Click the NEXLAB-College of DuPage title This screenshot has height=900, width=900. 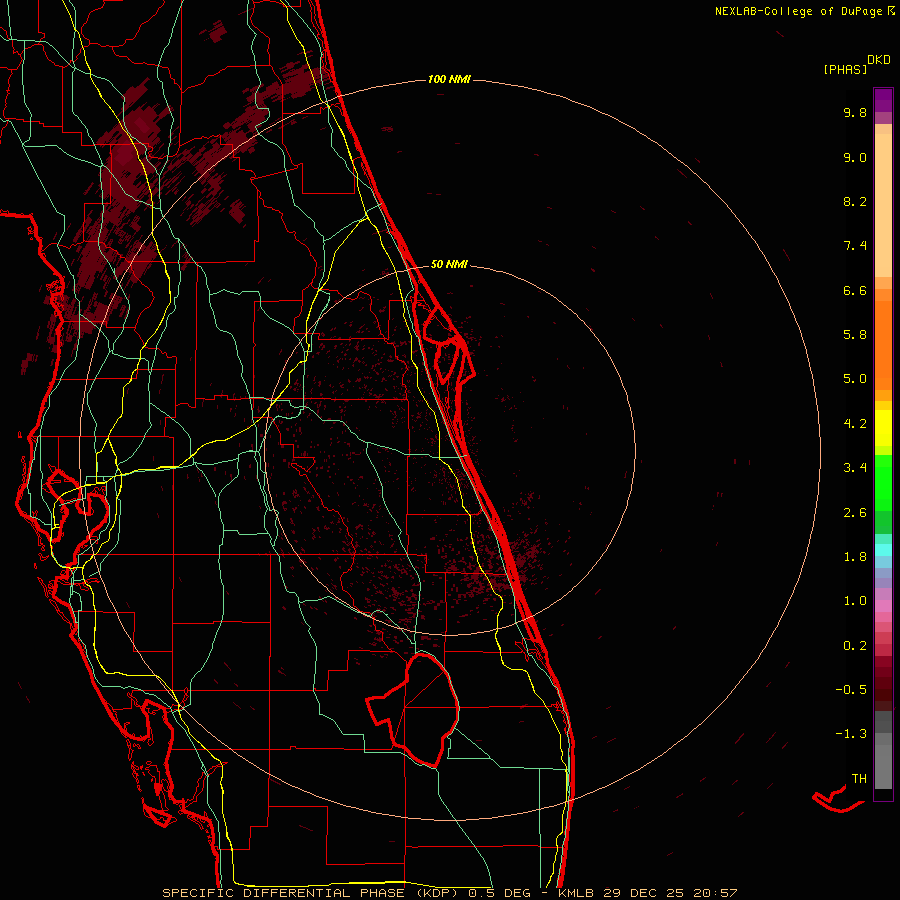(x=804, y=11)
